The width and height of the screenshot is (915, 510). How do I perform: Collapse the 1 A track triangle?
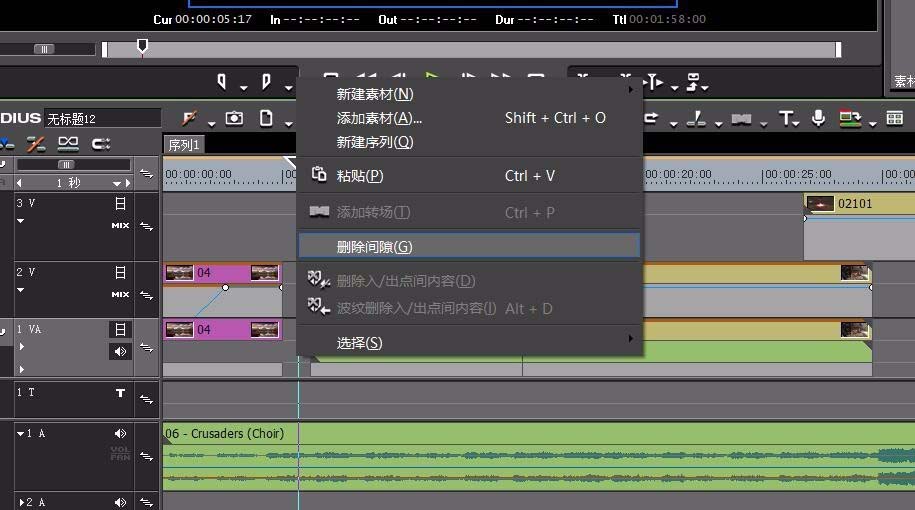click(x=20, y=434)
